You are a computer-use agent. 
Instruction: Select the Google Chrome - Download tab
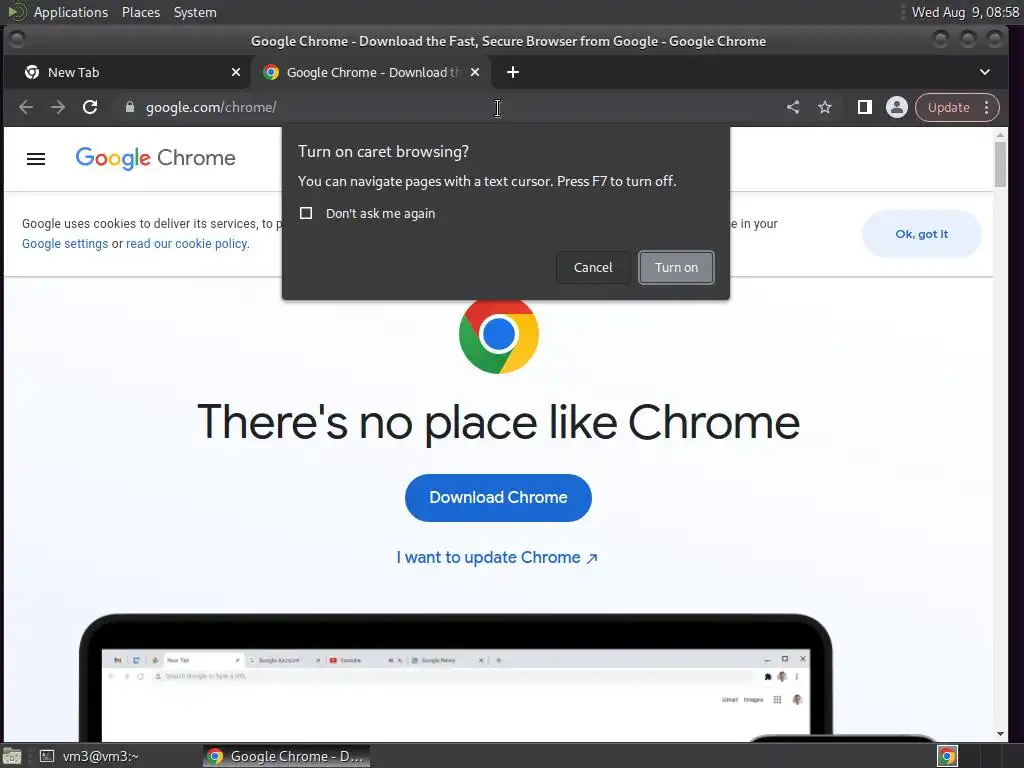[370, 72]
